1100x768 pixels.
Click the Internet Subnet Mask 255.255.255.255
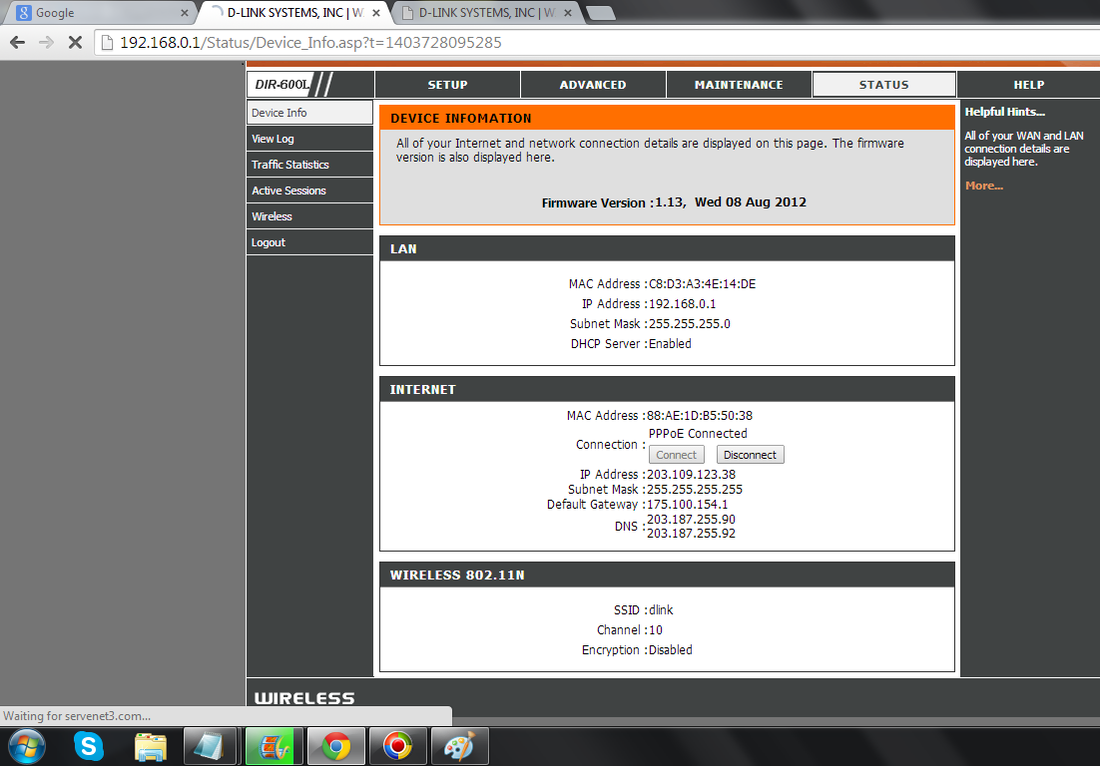click(x=695, y=490)
